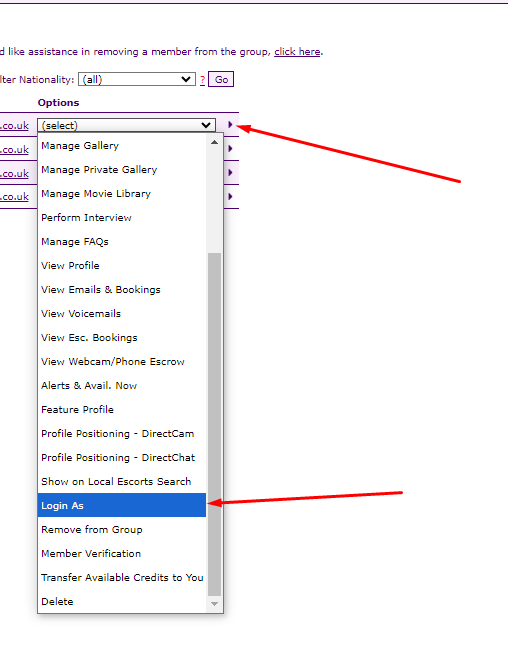Viewport: 508px width, 648px height.
Task: Choose View Emails & Bookings option
Action: (122, 289)
